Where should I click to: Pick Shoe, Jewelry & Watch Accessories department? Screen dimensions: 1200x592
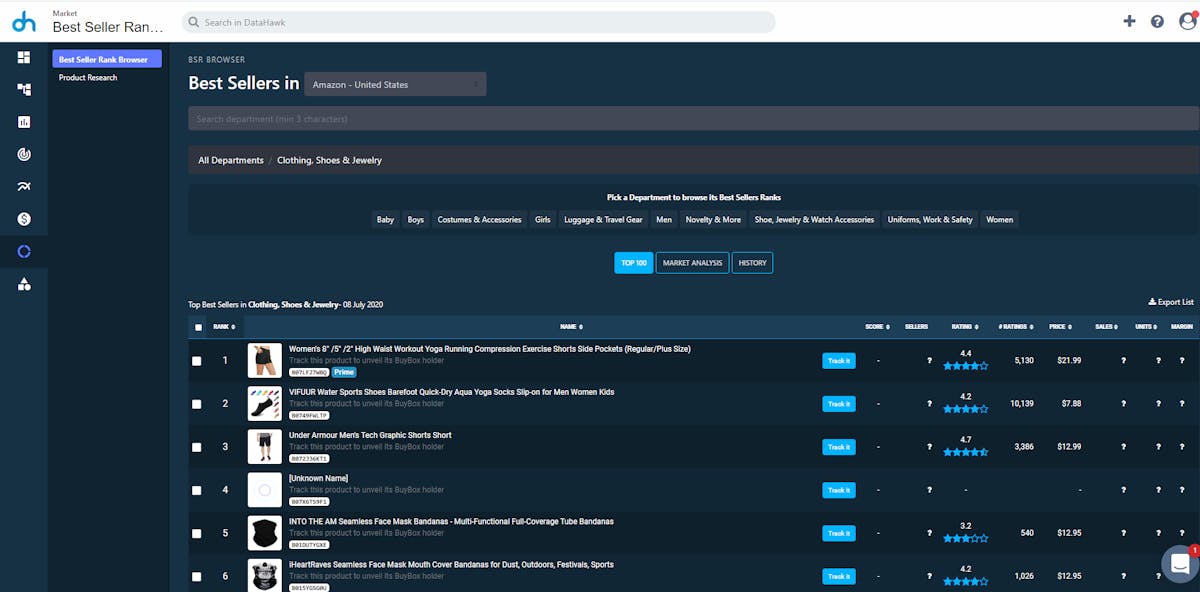pyautogui.click(x=814, y=219)
